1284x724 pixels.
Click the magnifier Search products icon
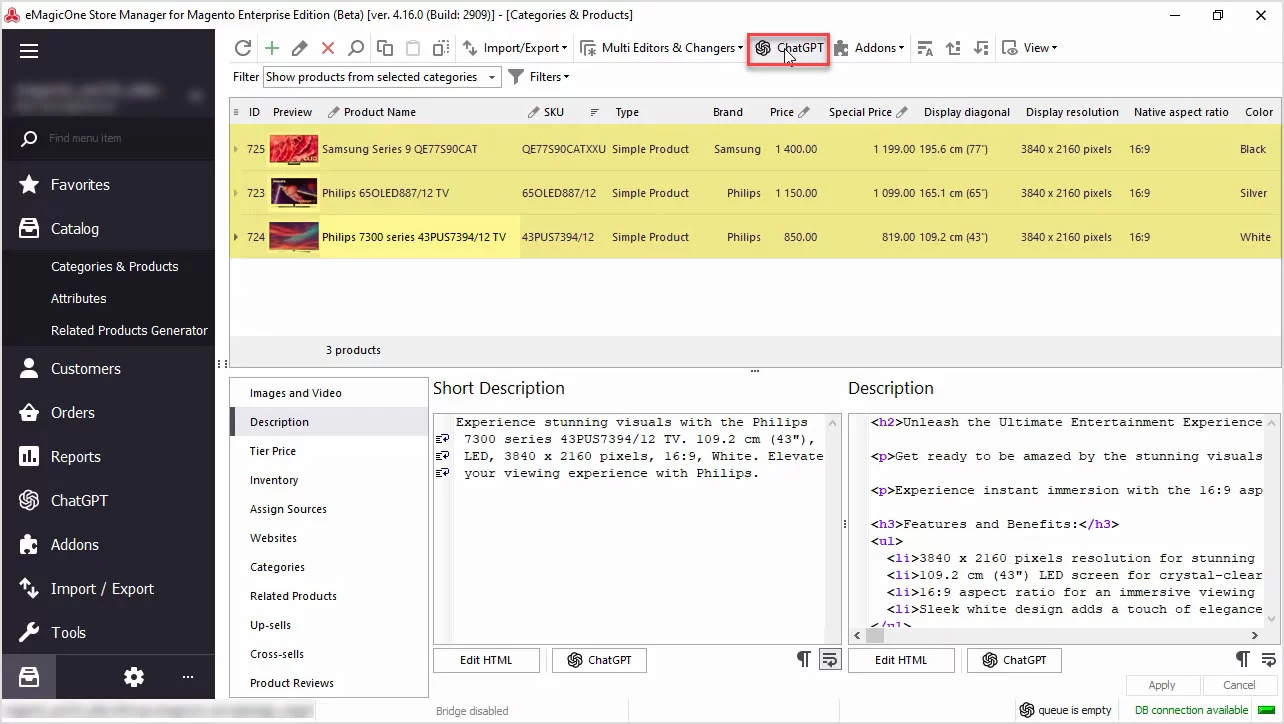coord(356,48)
